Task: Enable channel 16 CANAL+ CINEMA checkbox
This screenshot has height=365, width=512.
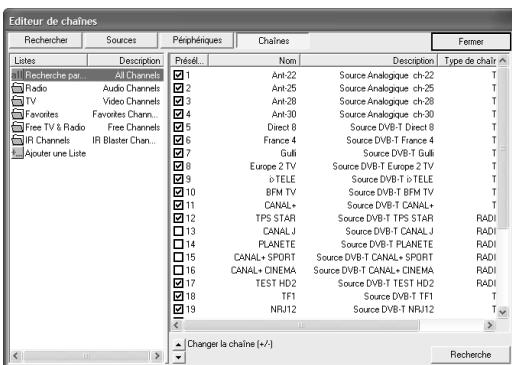Action: pyautogui.click(x=179, y=270)
